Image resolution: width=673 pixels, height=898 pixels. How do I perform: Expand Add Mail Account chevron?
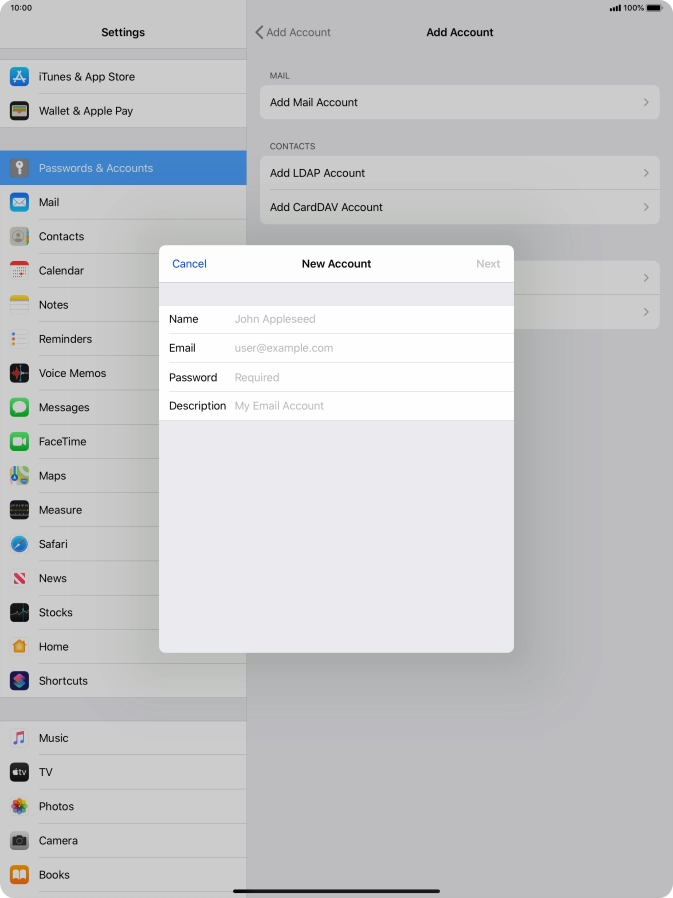(646, 103)
